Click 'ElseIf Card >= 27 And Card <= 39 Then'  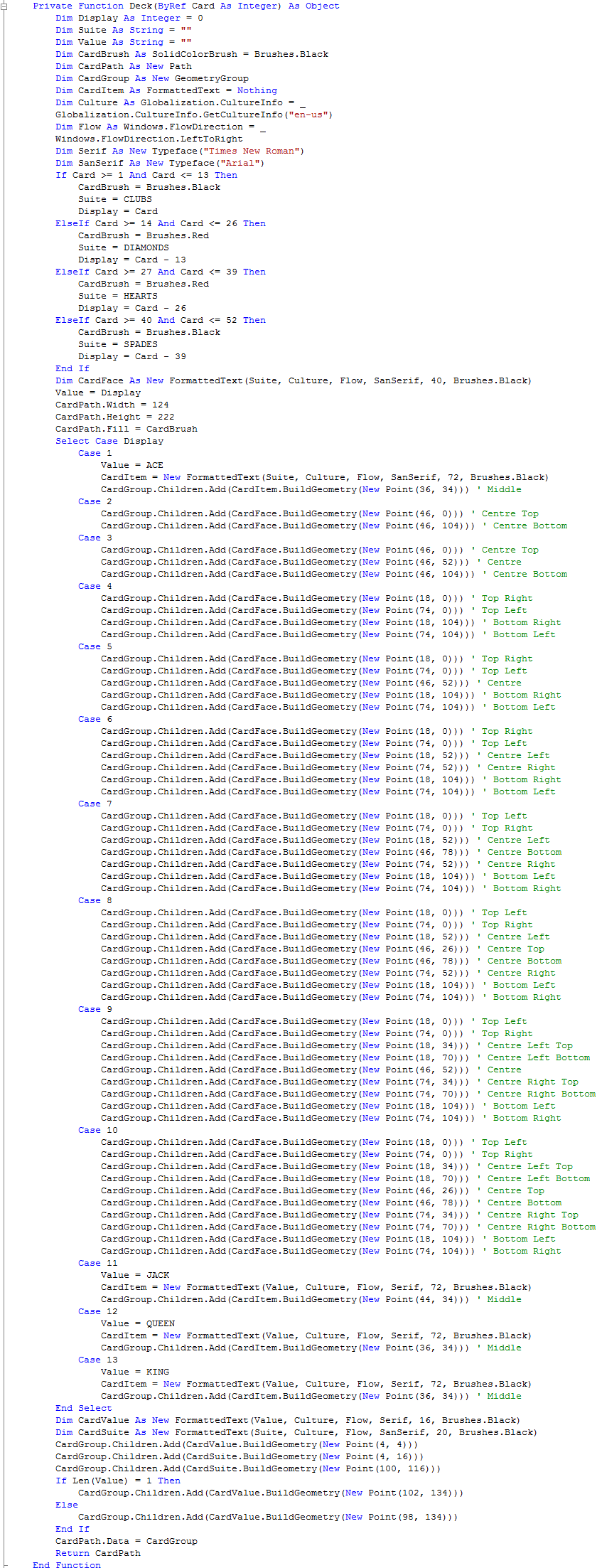(161, 272)
